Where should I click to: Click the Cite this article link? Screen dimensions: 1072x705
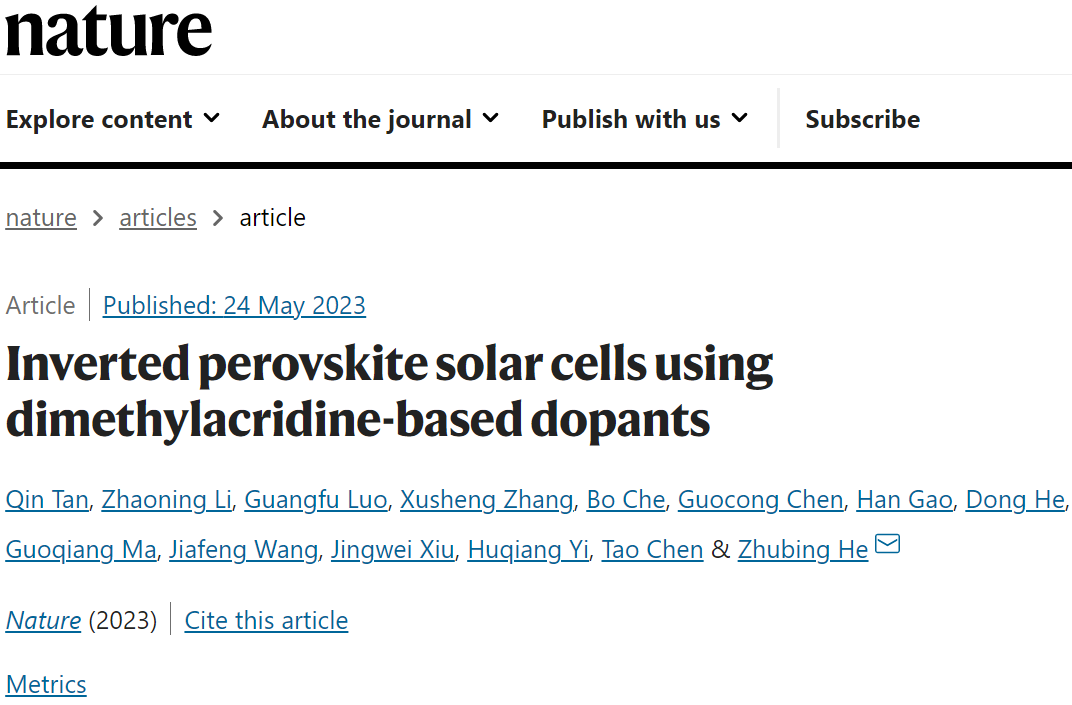tap(267, 620)
